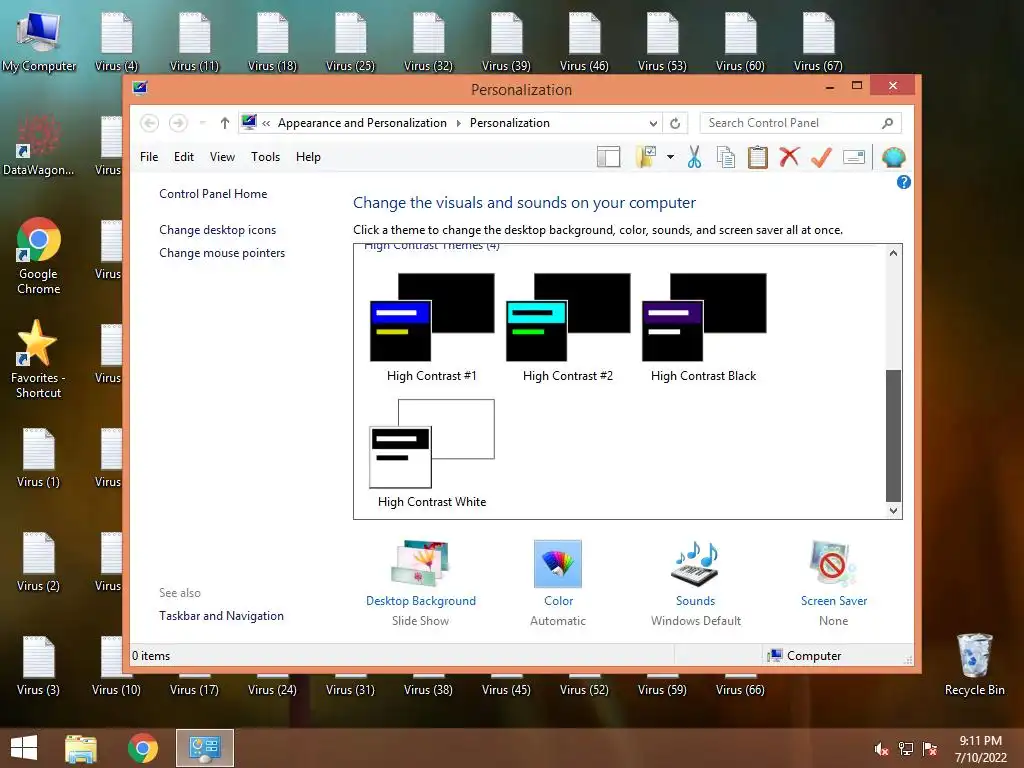This screenshot has height=768, width=1024.
Task: Click the network tray icon
Action: click(906, 749)
